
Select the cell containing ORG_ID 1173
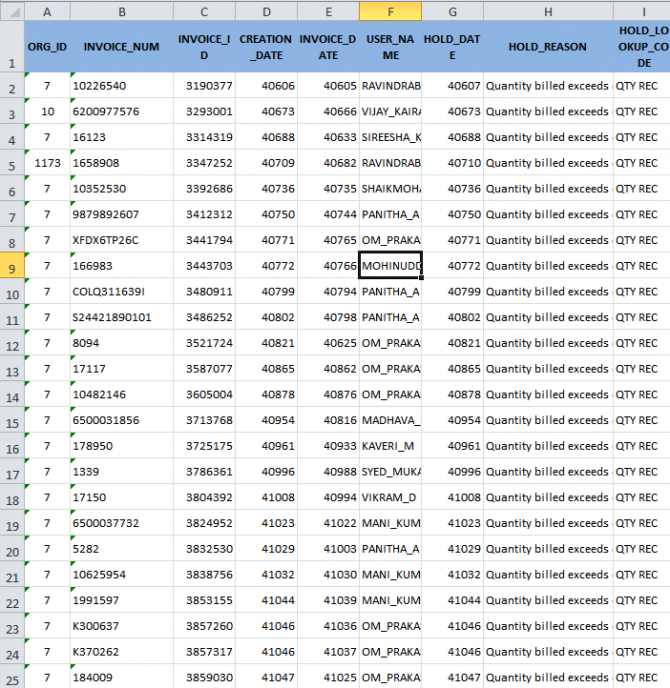(47, 163)
